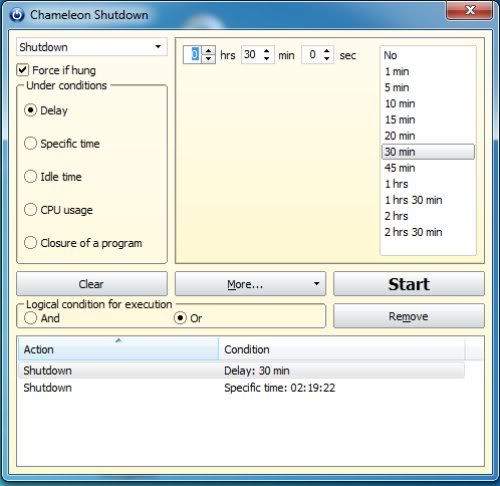
Task: Select the highlighted 30 min preset
Action: click(x=428, y=152)
